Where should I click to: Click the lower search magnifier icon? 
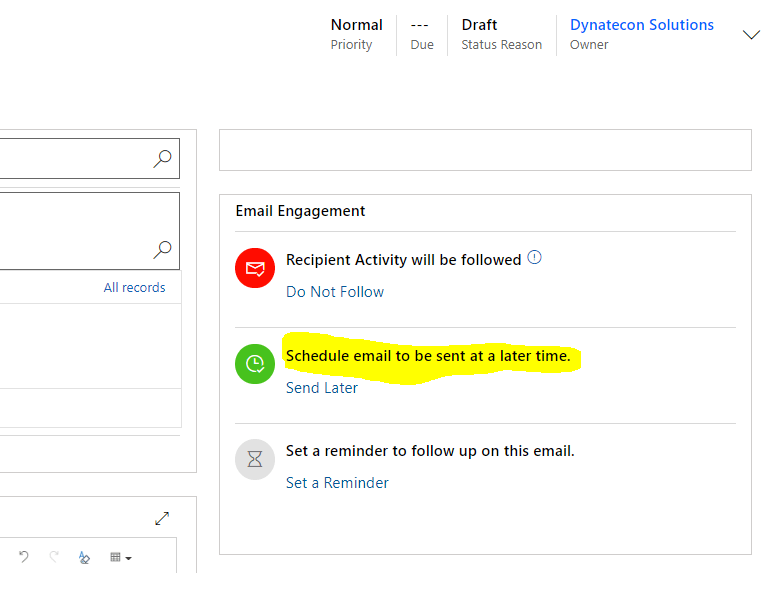point(162,249)
